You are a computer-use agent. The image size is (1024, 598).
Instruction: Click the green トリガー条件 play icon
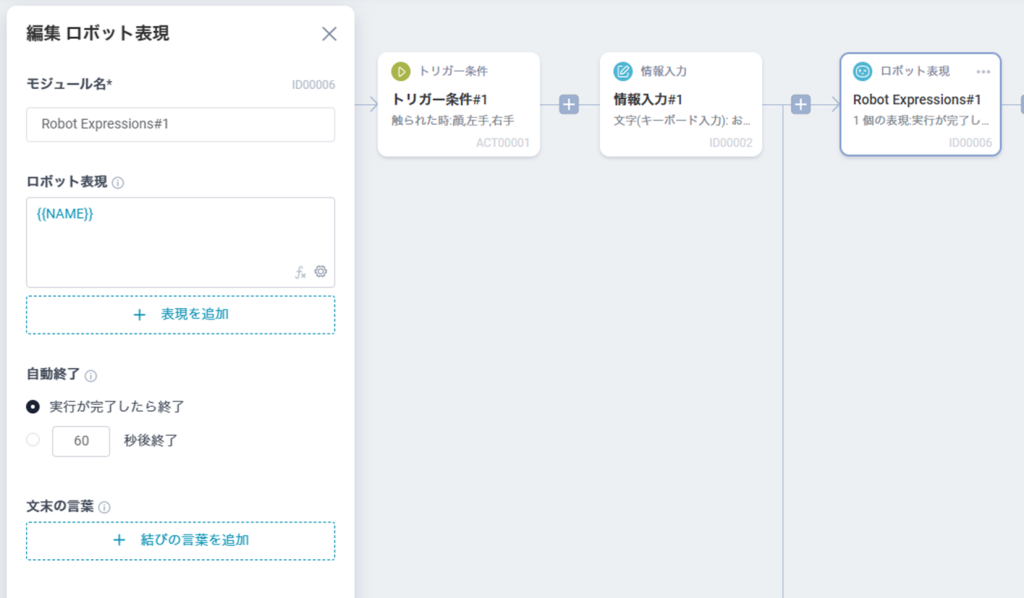(401, 71)
